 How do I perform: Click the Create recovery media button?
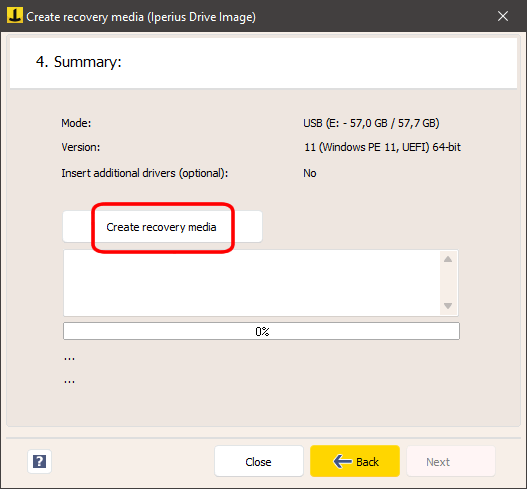[x=162, y=227]
